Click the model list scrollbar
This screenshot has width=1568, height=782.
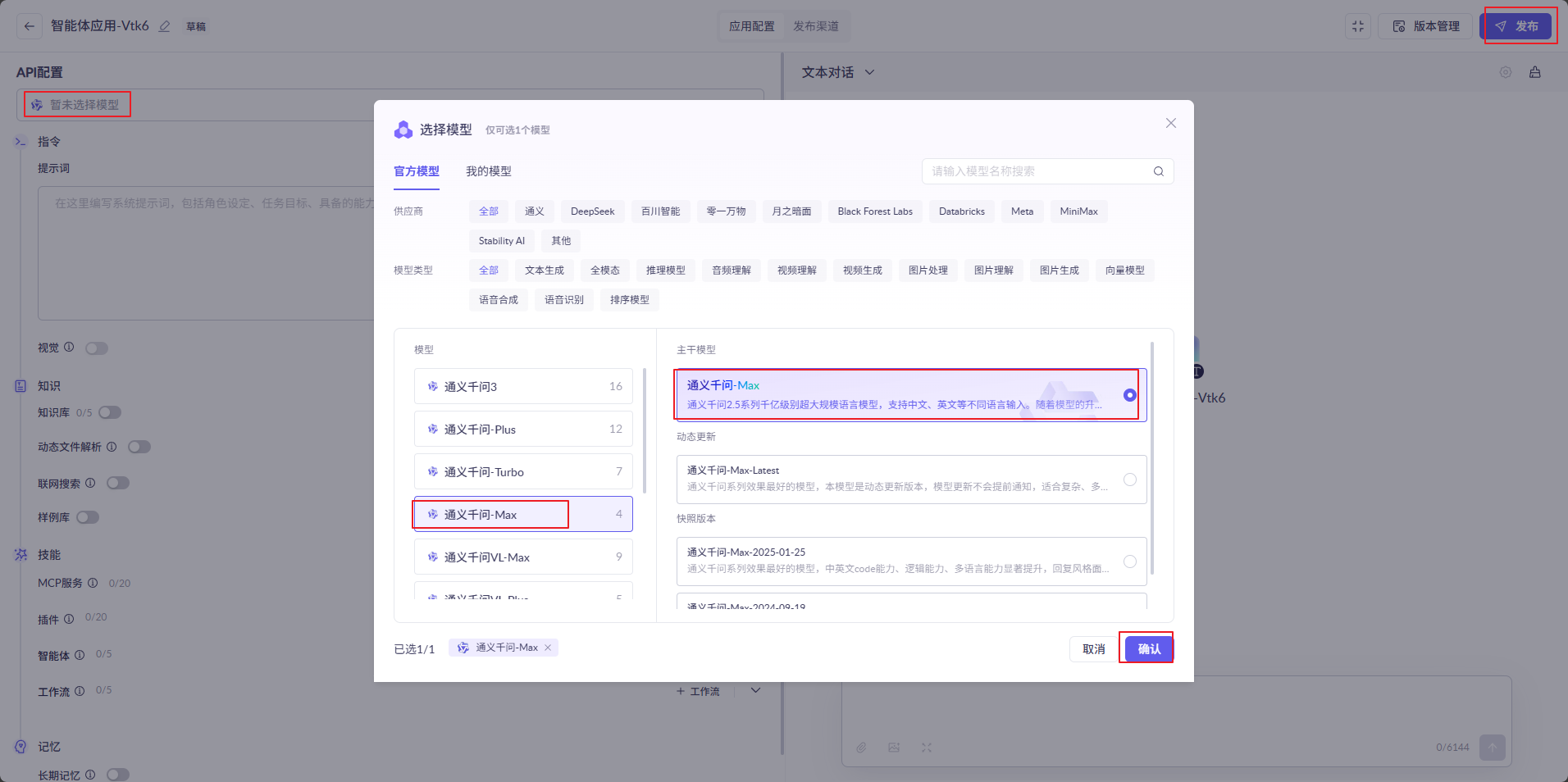pyautogui.click(x=645, y=430)
